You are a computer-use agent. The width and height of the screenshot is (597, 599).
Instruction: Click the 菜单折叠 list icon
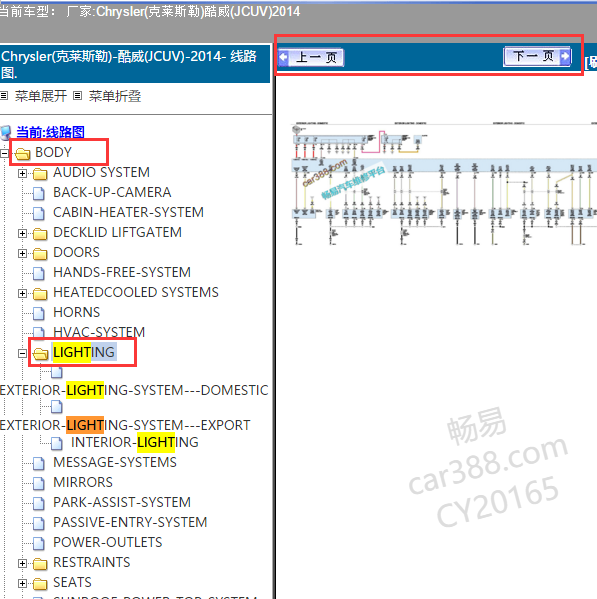[77, 96]
